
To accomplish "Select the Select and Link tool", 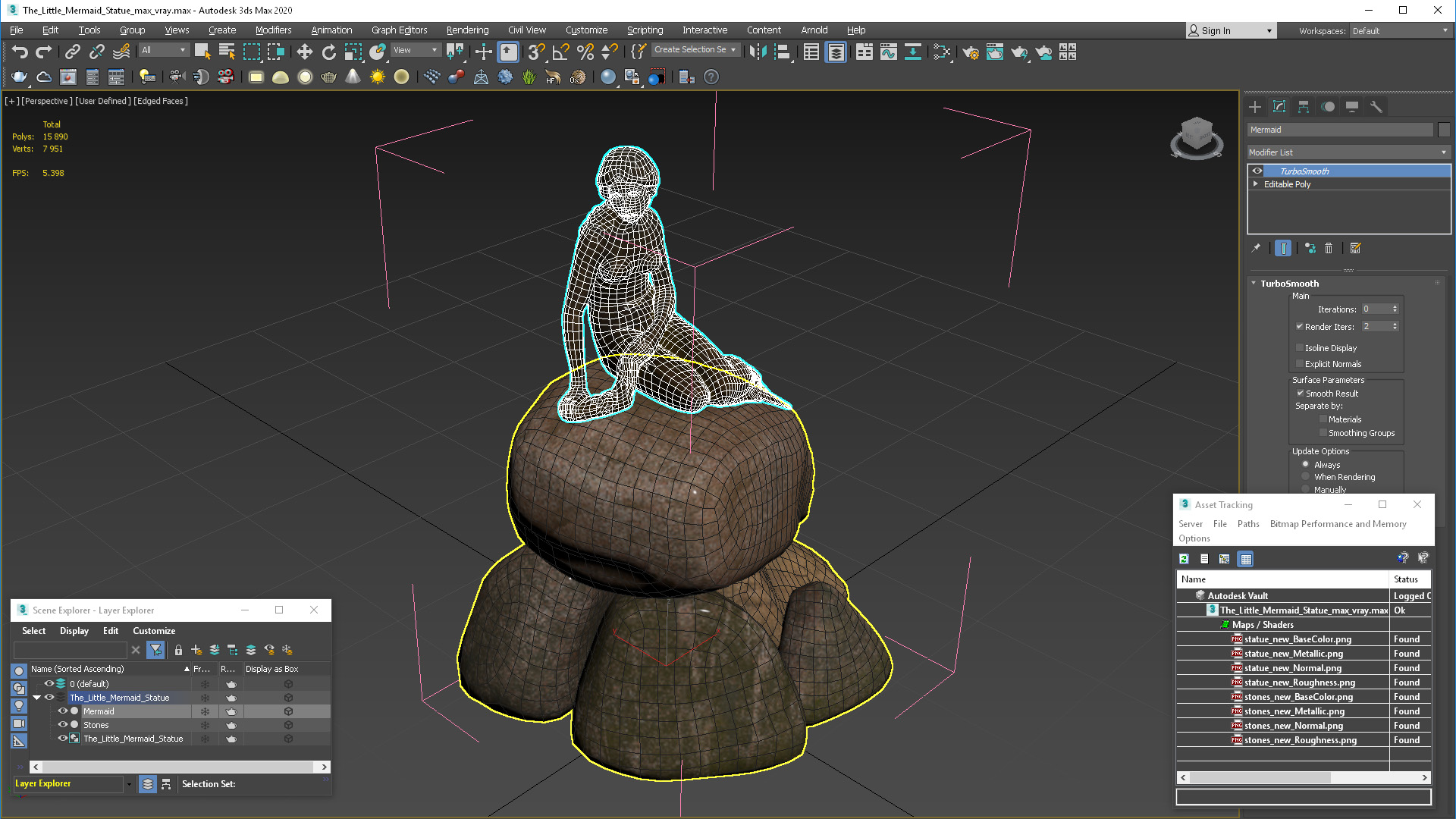I will [x=72, y=52].
